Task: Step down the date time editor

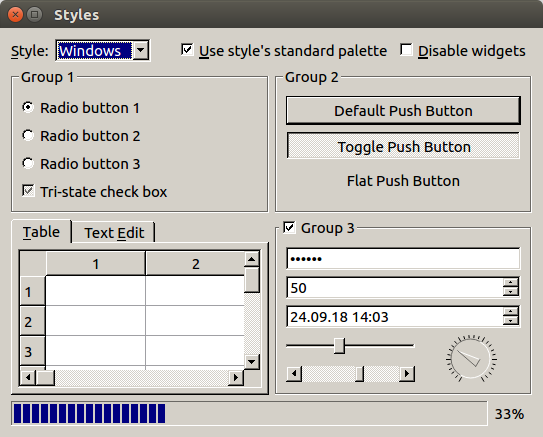Action: coord(511,321)
